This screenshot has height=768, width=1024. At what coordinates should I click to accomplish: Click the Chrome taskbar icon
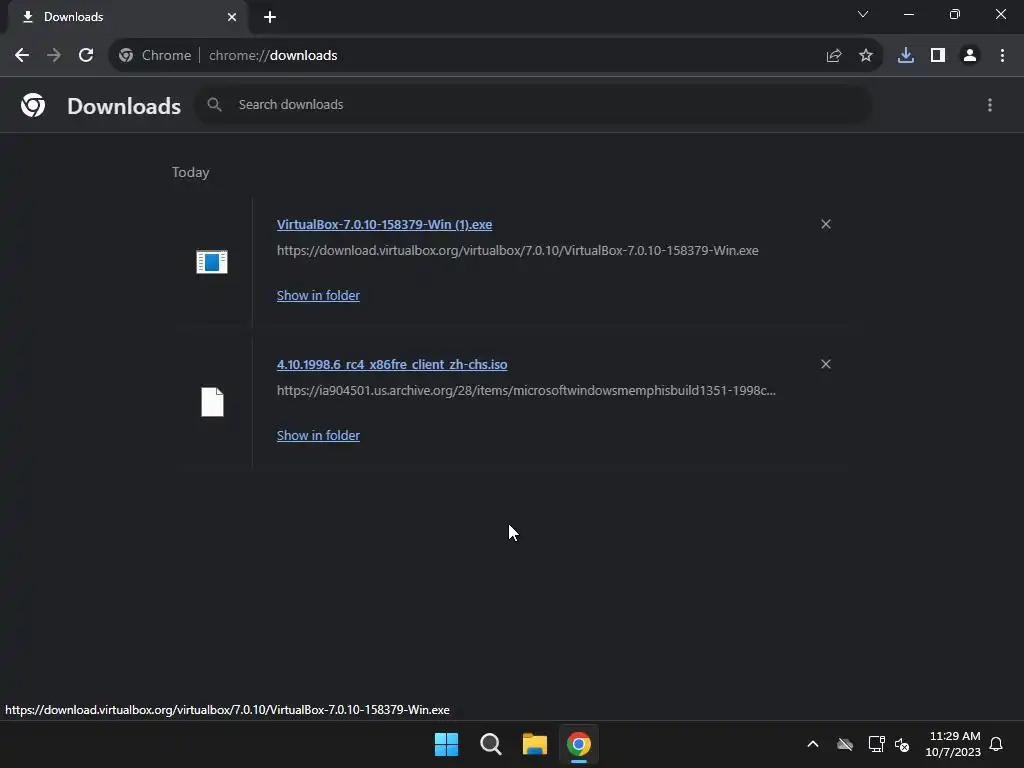pyautogui.click(x=579, y=744)
